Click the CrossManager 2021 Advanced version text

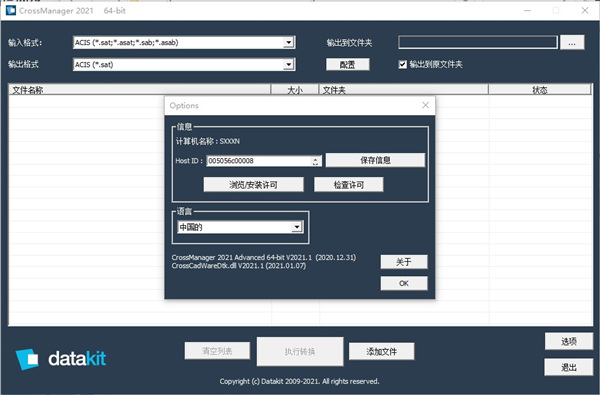pyautogui.click(x=264, y=257)
